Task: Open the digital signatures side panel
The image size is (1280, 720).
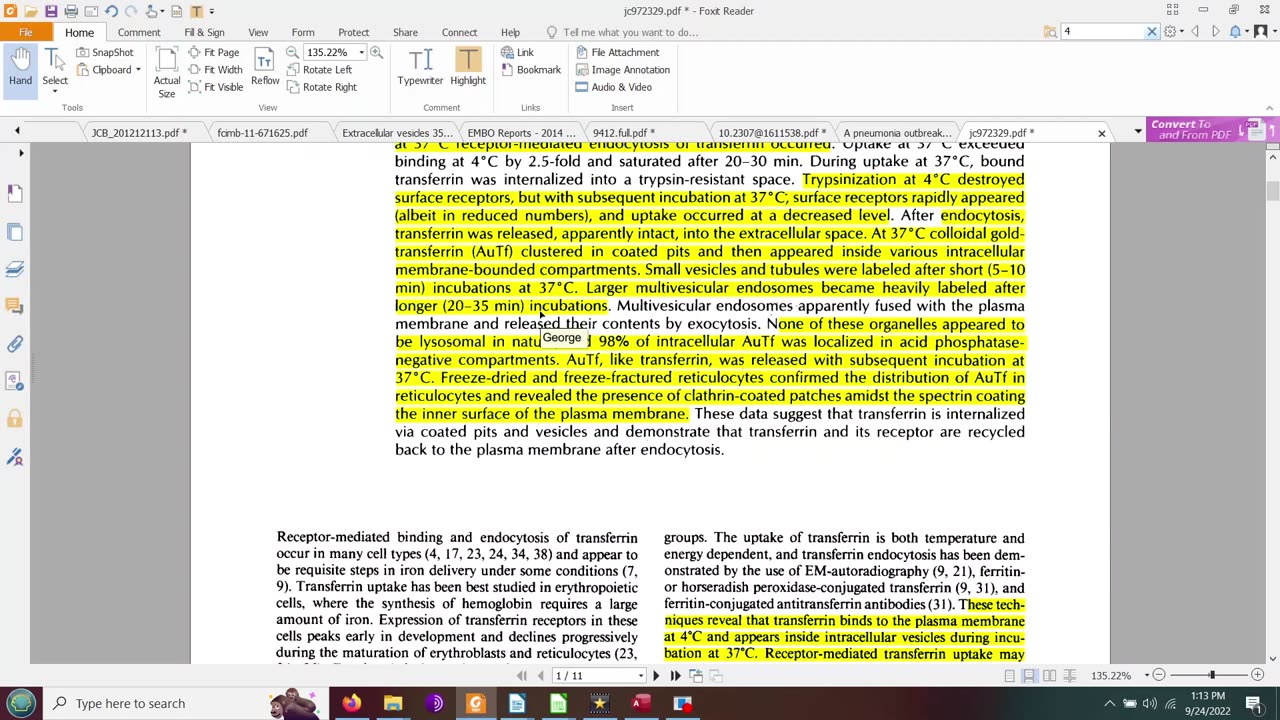Action: point(15,457)
